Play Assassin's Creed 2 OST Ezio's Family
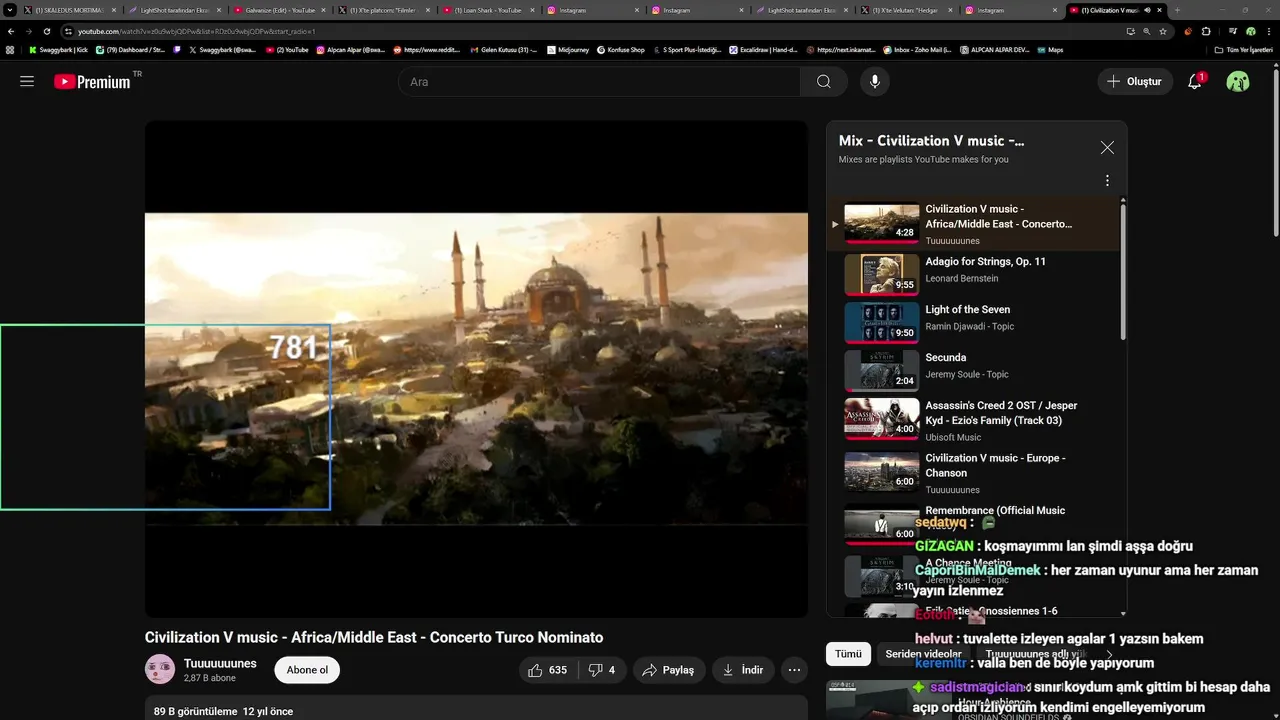The image size is (1280, 720). click(975, 420)
